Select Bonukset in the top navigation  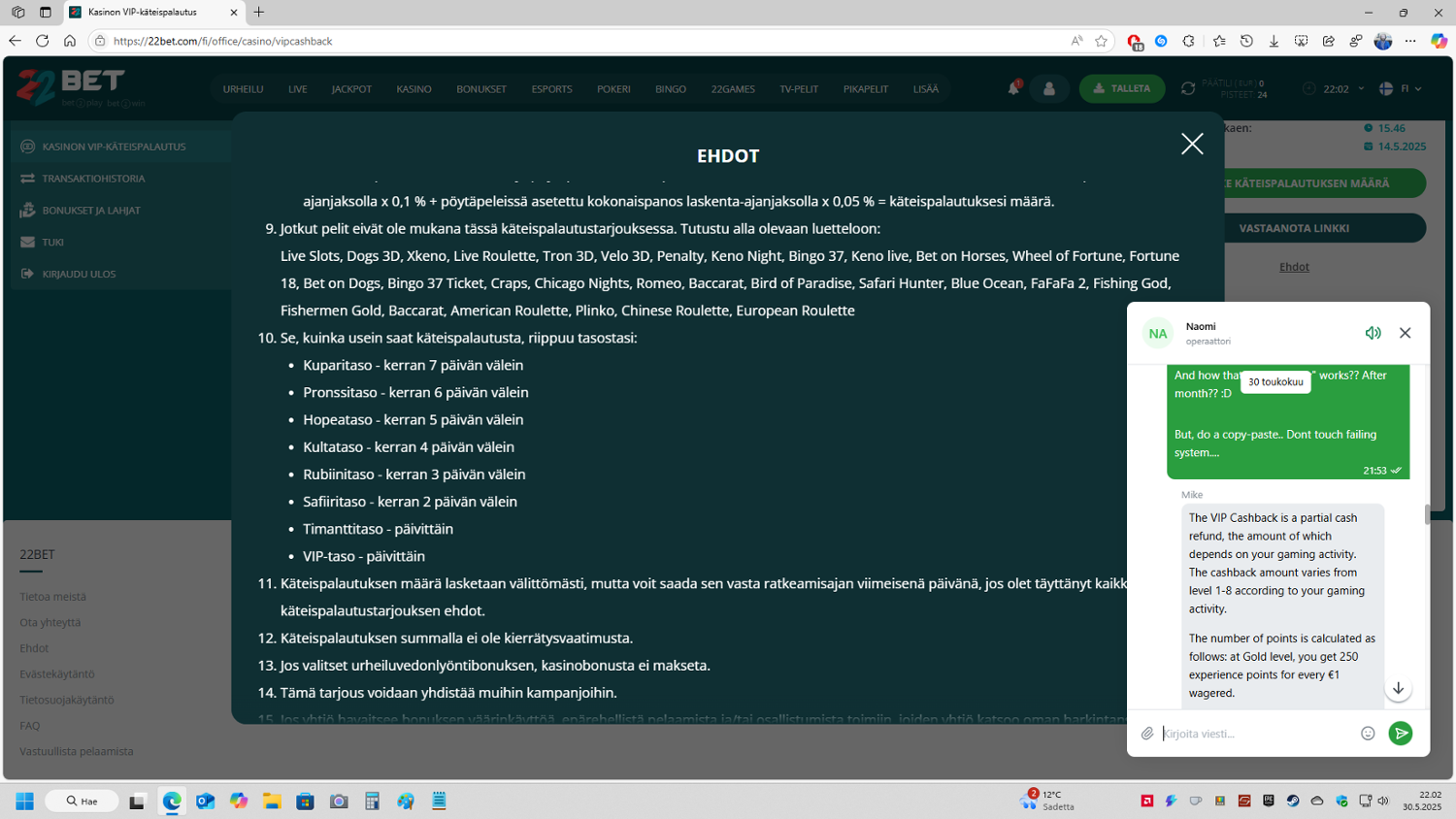481,89
